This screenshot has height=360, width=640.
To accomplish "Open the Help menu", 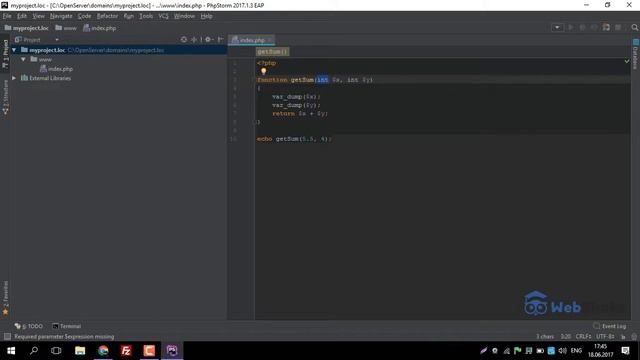I will [x=206, y=16].
